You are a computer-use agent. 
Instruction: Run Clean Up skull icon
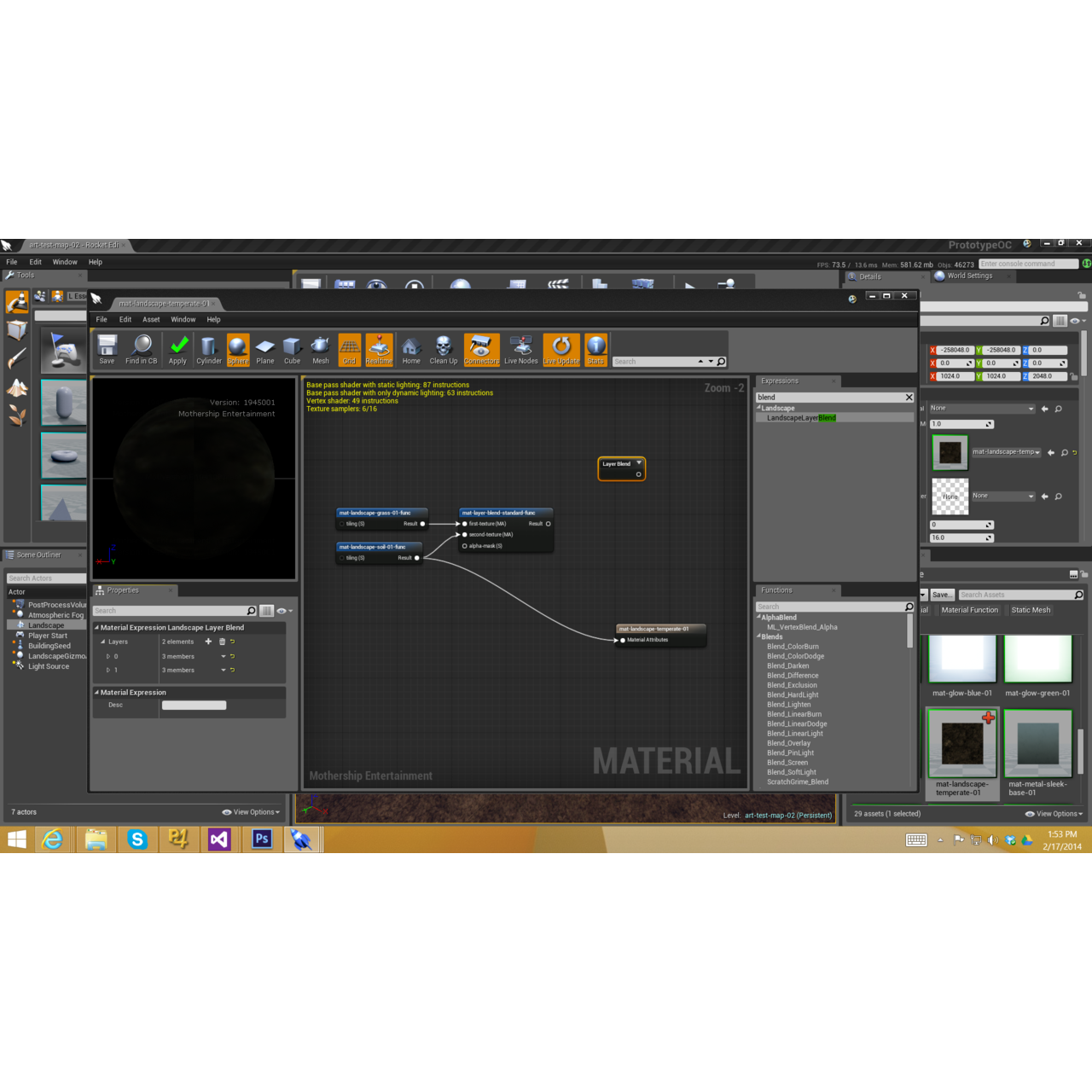click(x=444, y=347)
